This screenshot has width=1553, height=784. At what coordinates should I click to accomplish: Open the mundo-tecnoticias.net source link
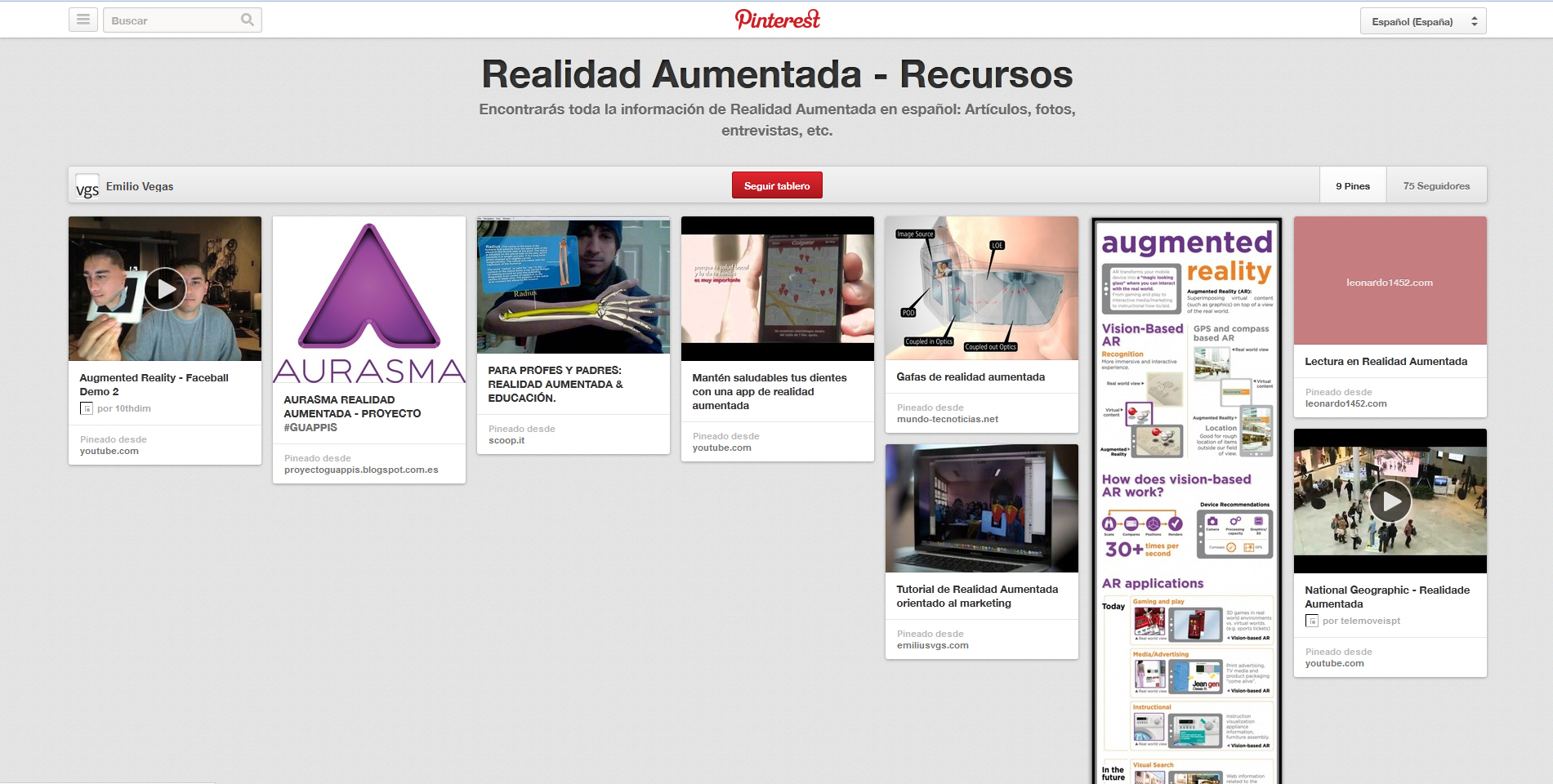coord(948,419)
